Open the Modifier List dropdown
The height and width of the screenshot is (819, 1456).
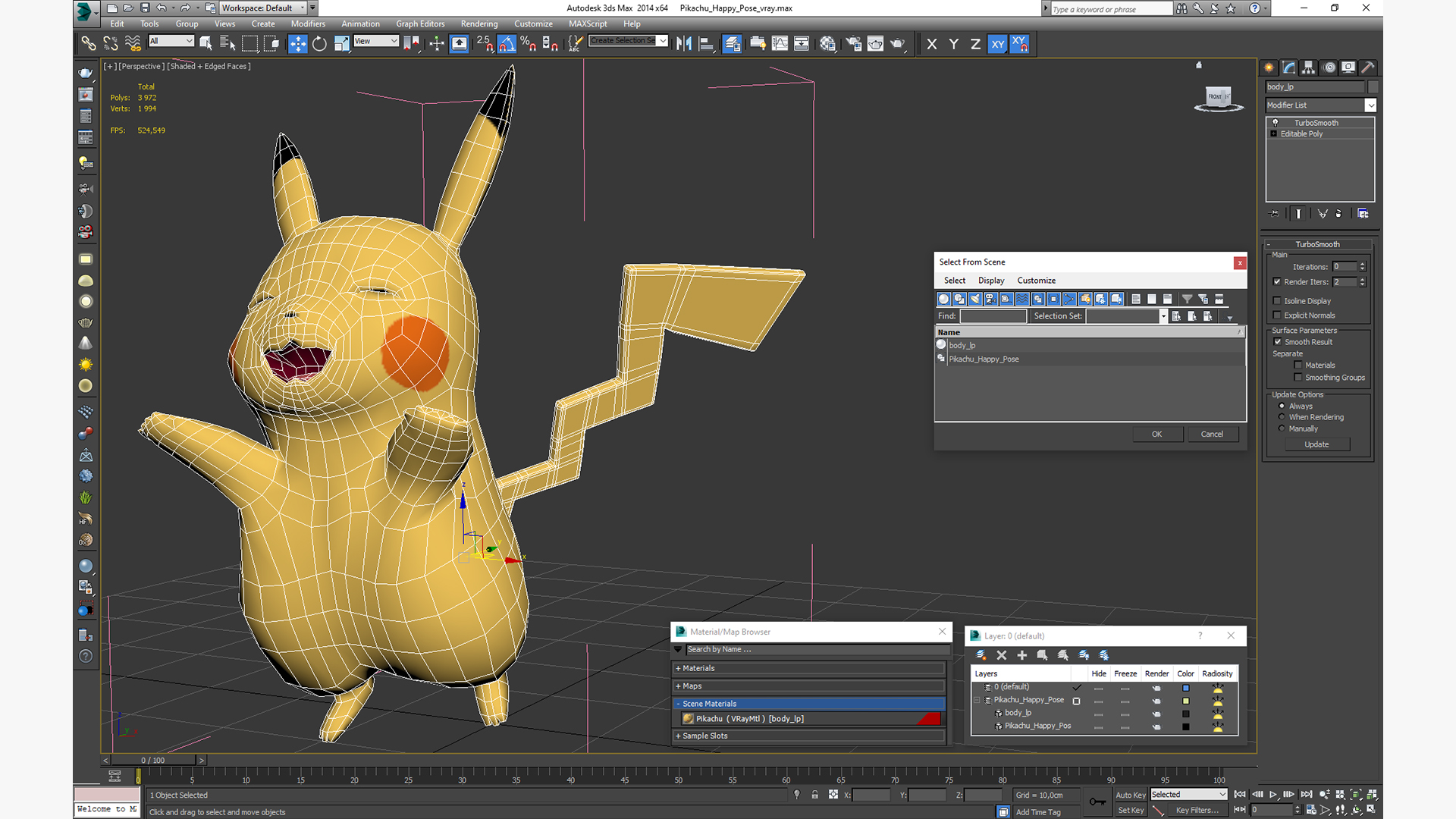click(x=1320, y=105)
